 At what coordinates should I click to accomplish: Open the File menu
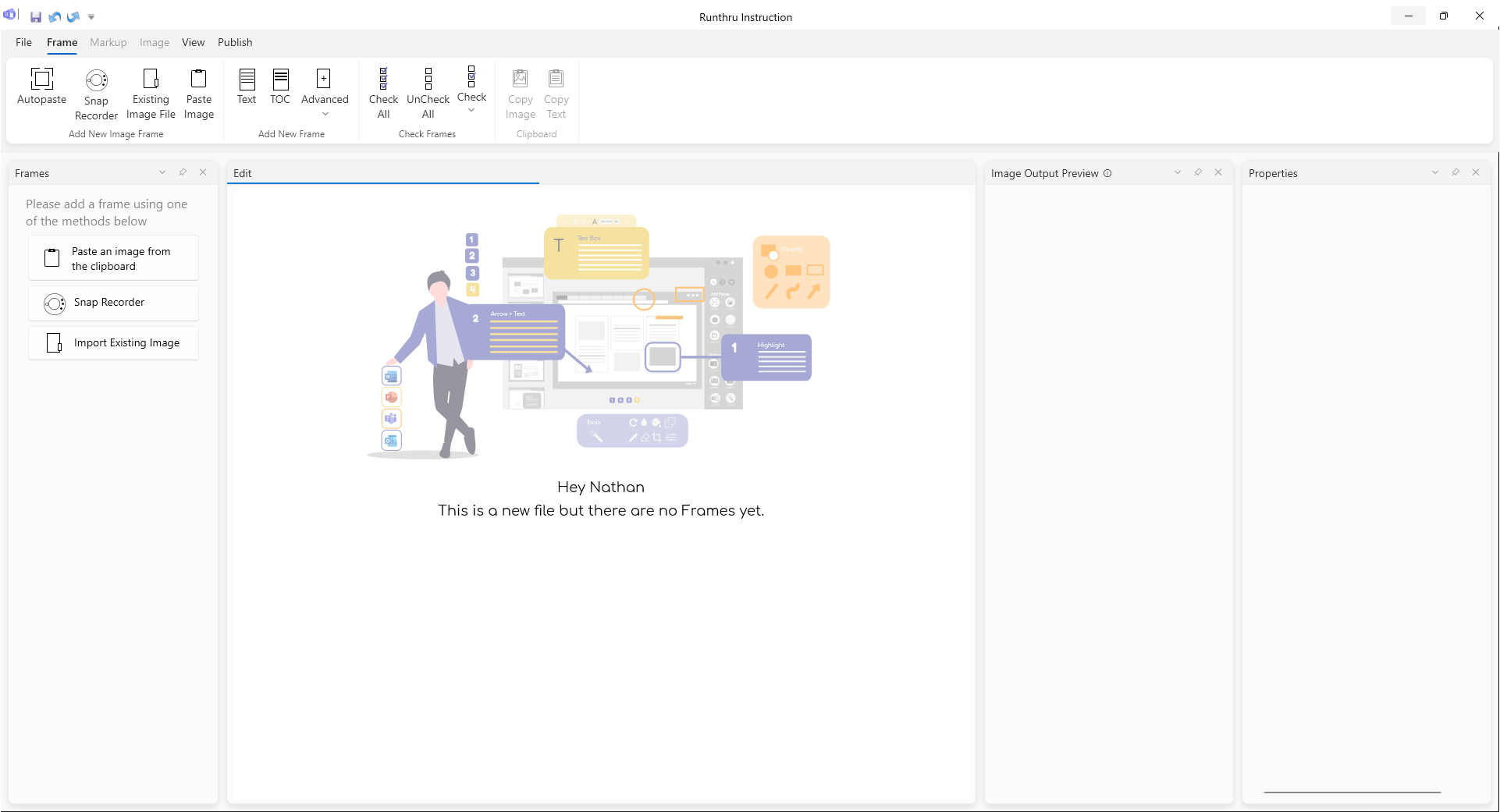click(x=24, y=42)
